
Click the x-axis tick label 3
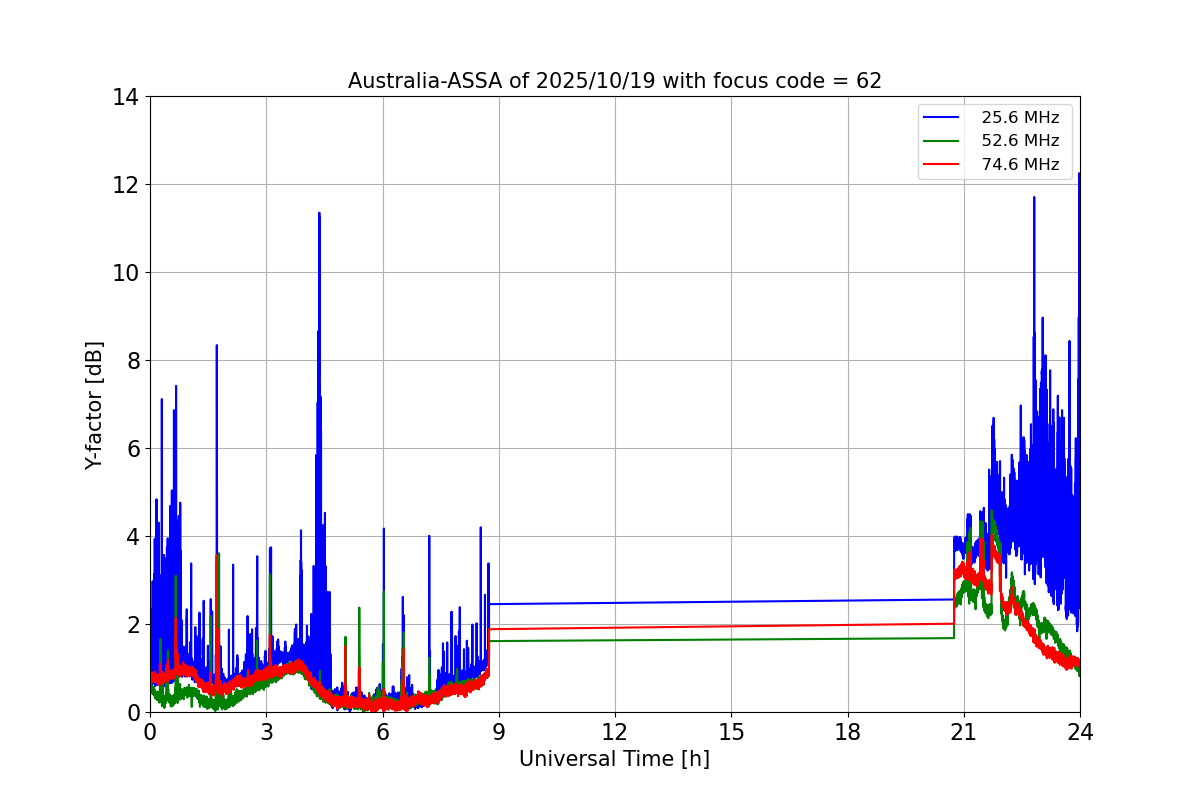coord(266,732)
